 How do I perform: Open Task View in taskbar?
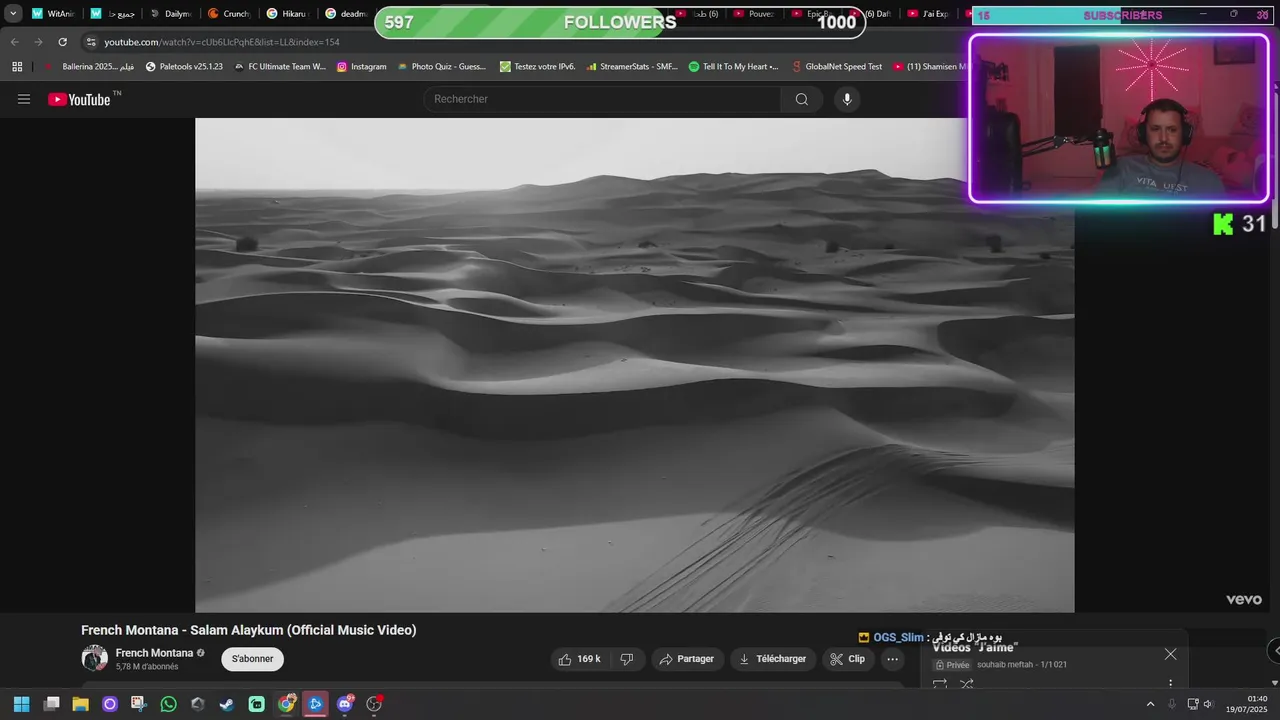pyautogui.click(x=52, y=704)
